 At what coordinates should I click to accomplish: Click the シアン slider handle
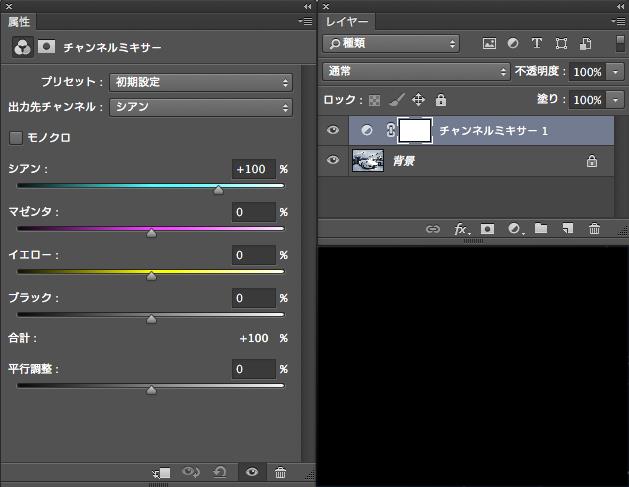click(218, 190)
